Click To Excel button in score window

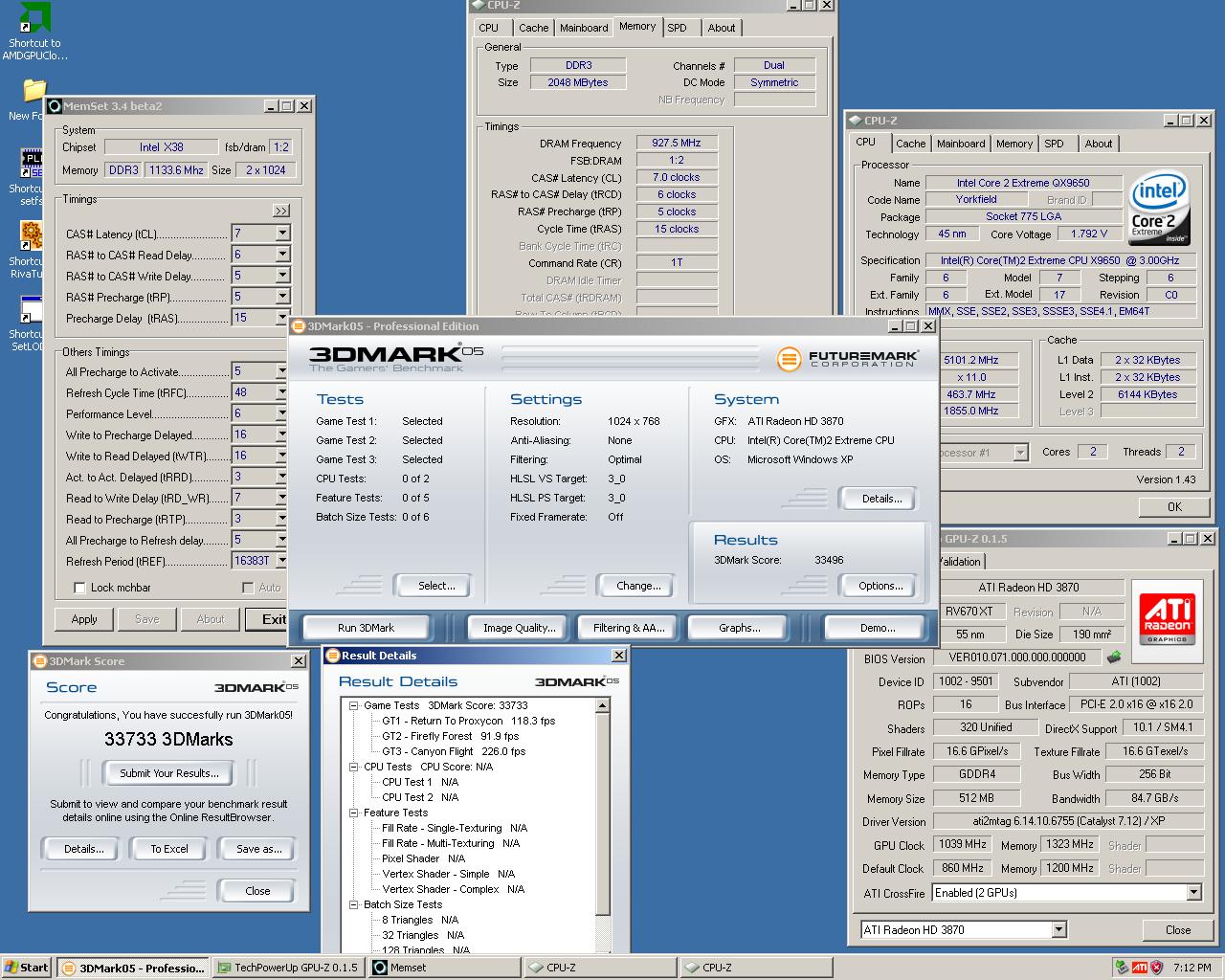[x=169, y=849]
